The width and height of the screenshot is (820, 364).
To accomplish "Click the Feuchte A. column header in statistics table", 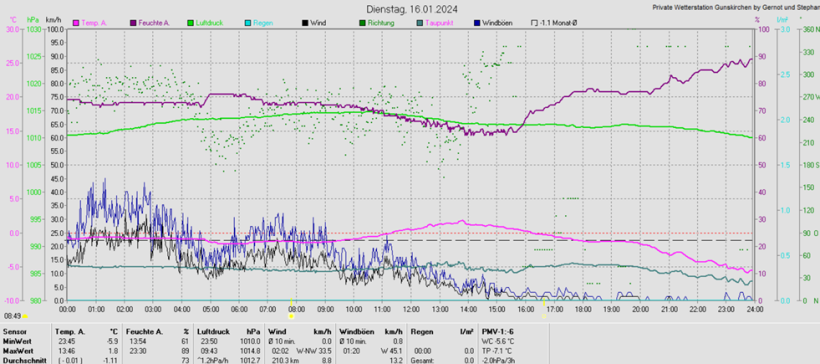I will click(143, 332).
